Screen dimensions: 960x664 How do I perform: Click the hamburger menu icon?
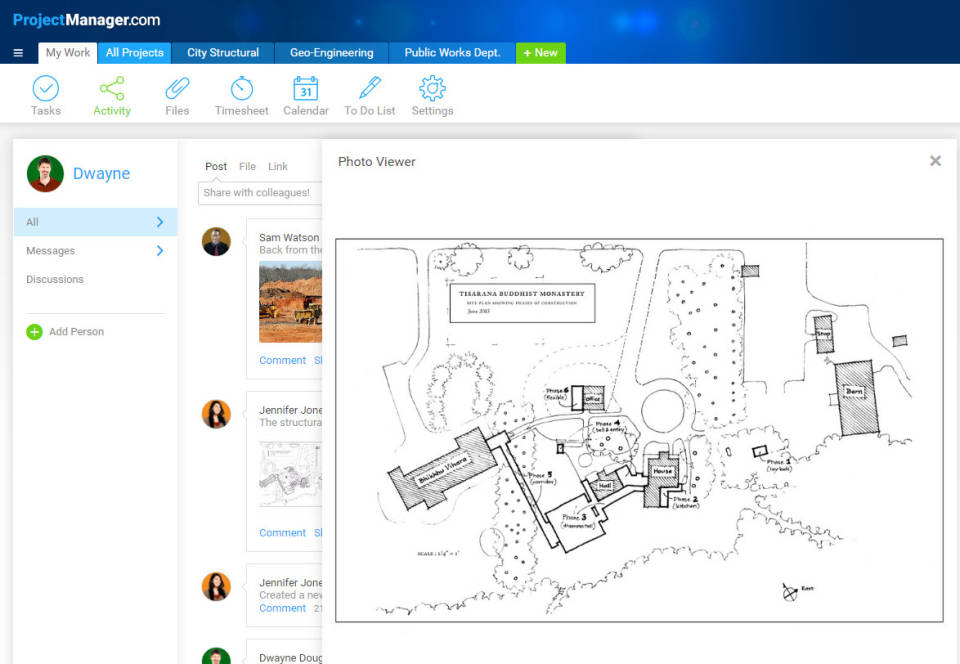point(18,52)
